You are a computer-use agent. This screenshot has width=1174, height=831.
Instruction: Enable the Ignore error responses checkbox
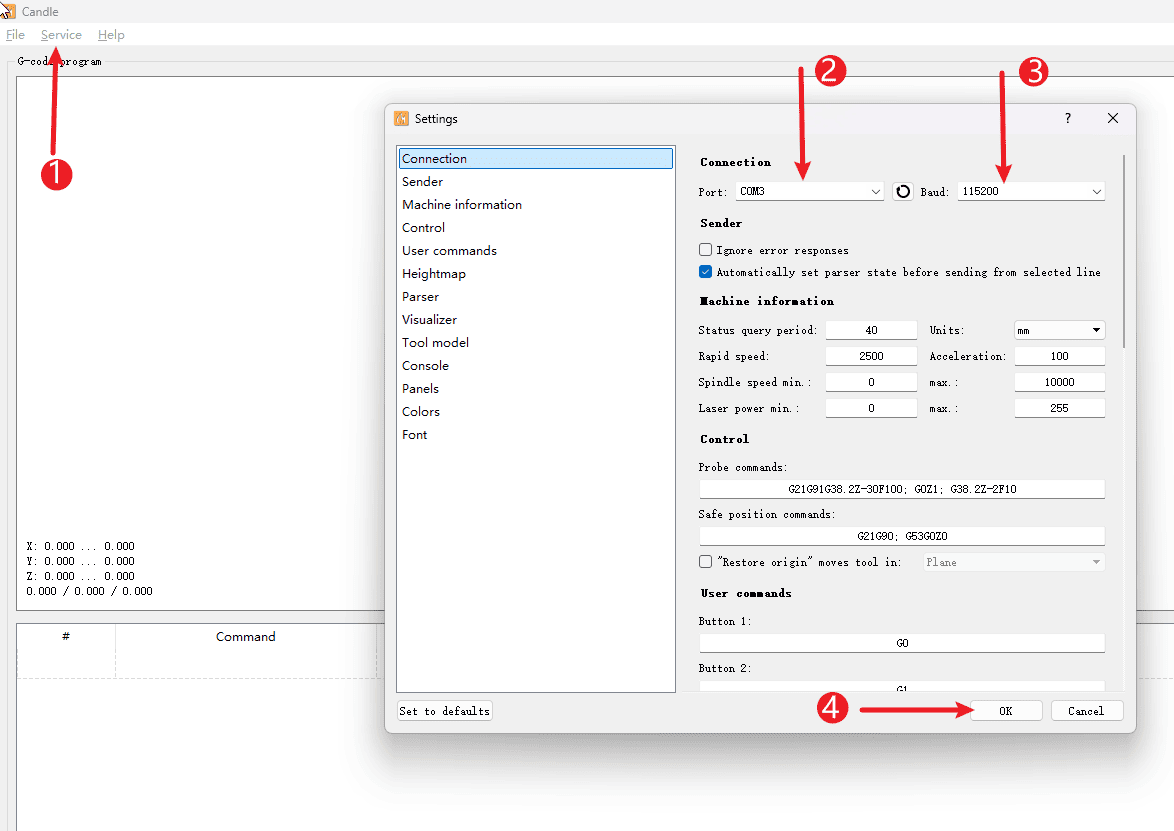705,249
